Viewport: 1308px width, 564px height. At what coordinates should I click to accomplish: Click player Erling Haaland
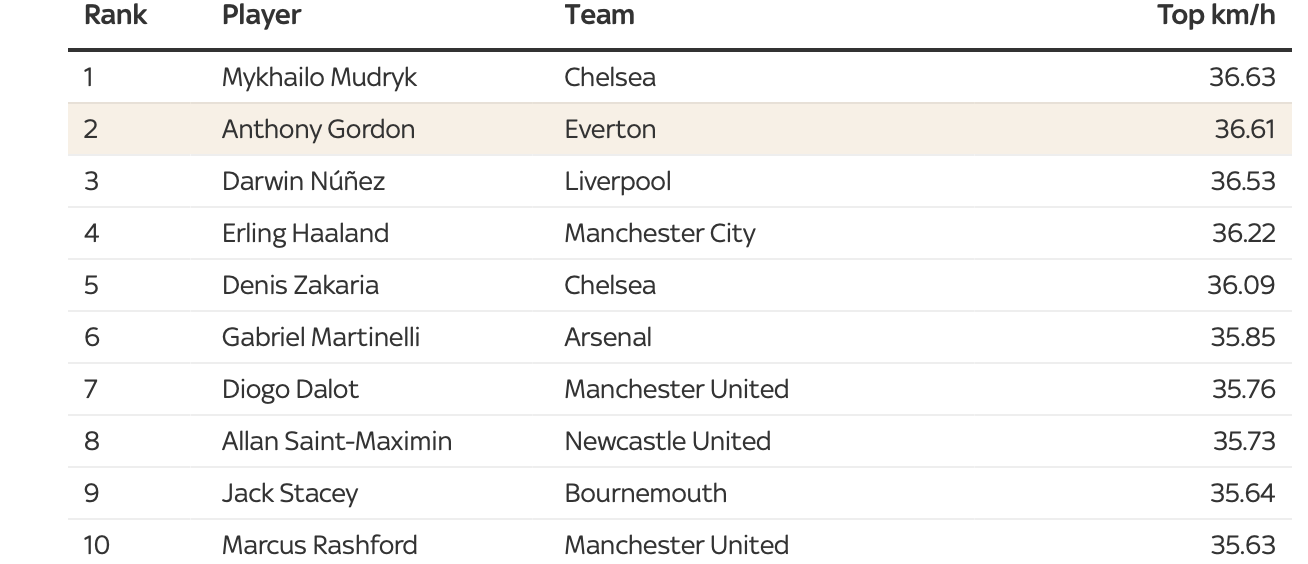[x=305, y=233]
